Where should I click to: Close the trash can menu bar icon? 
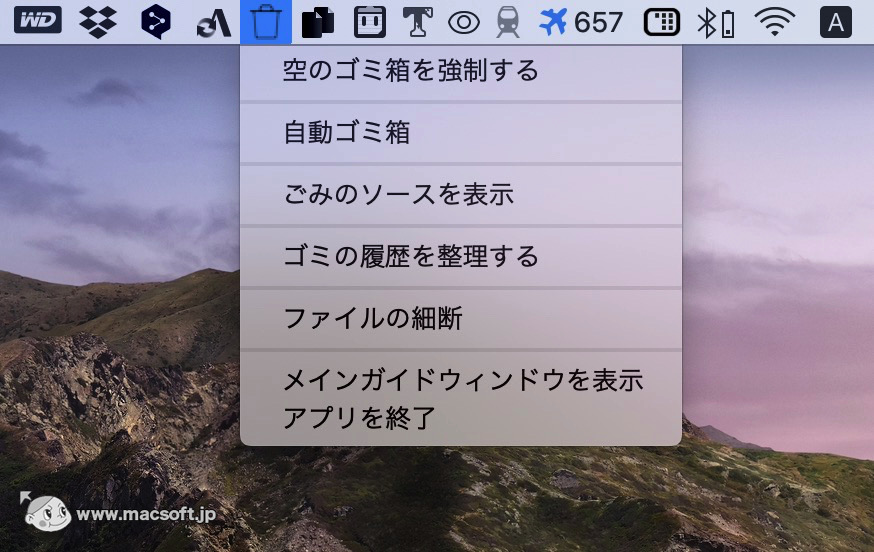click(x=266, y=22)
